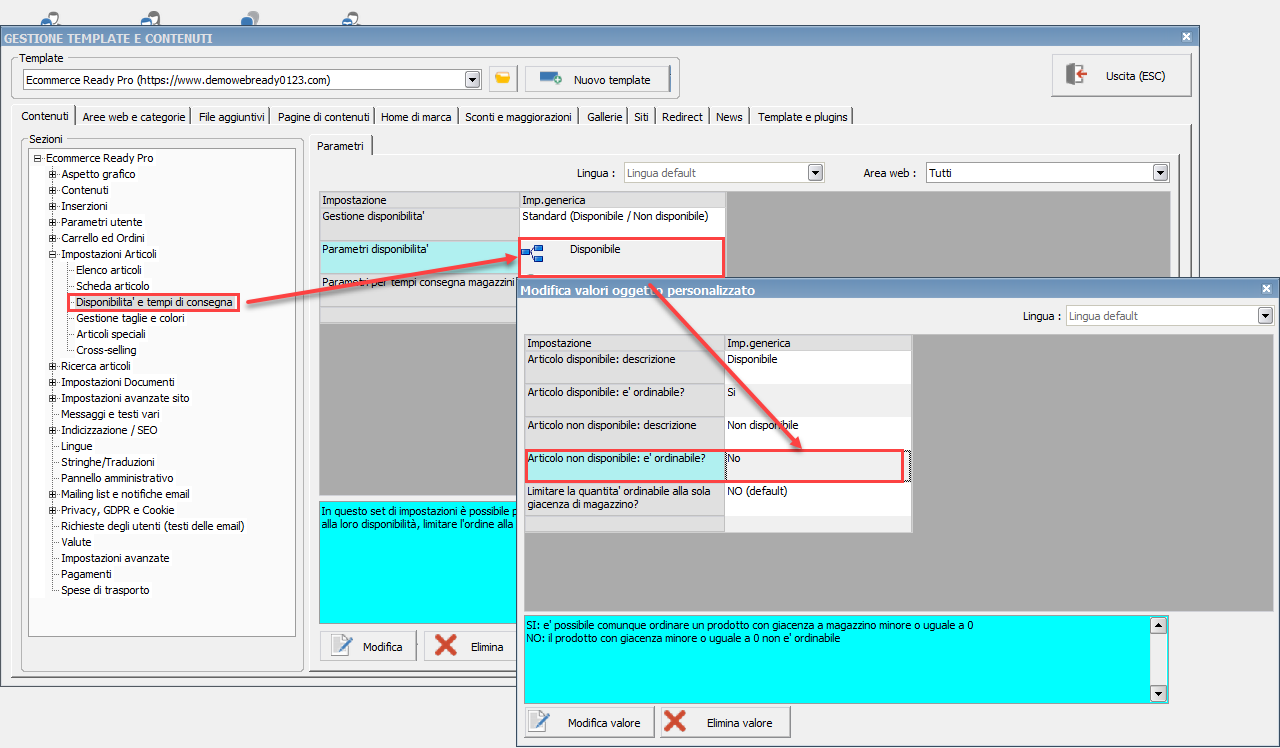Screen dimensions: 1280x748
Task: Click the NO (default) value cell
Action: point(818,499)
